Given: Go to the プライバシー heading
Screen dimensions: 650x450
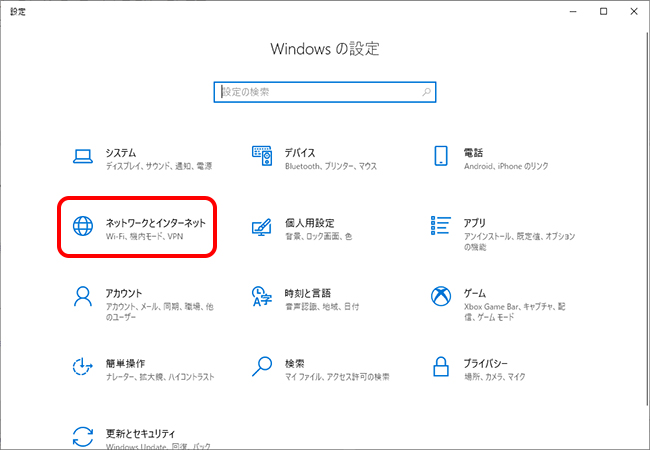Looking at the screenshot, I should pos(485,363).
